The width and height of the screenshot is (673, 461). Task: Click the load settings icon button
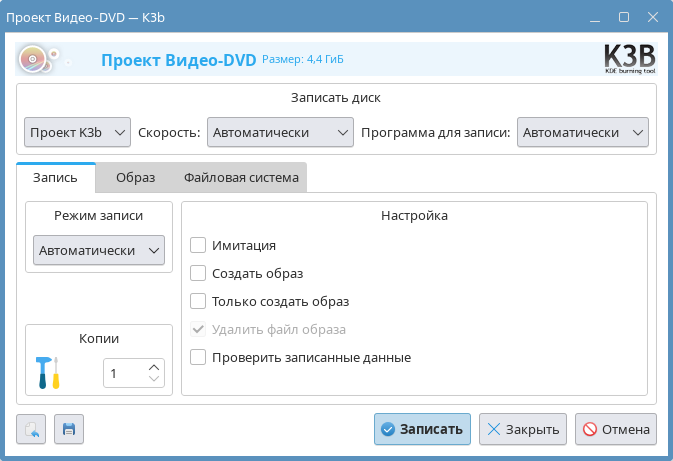31,429
